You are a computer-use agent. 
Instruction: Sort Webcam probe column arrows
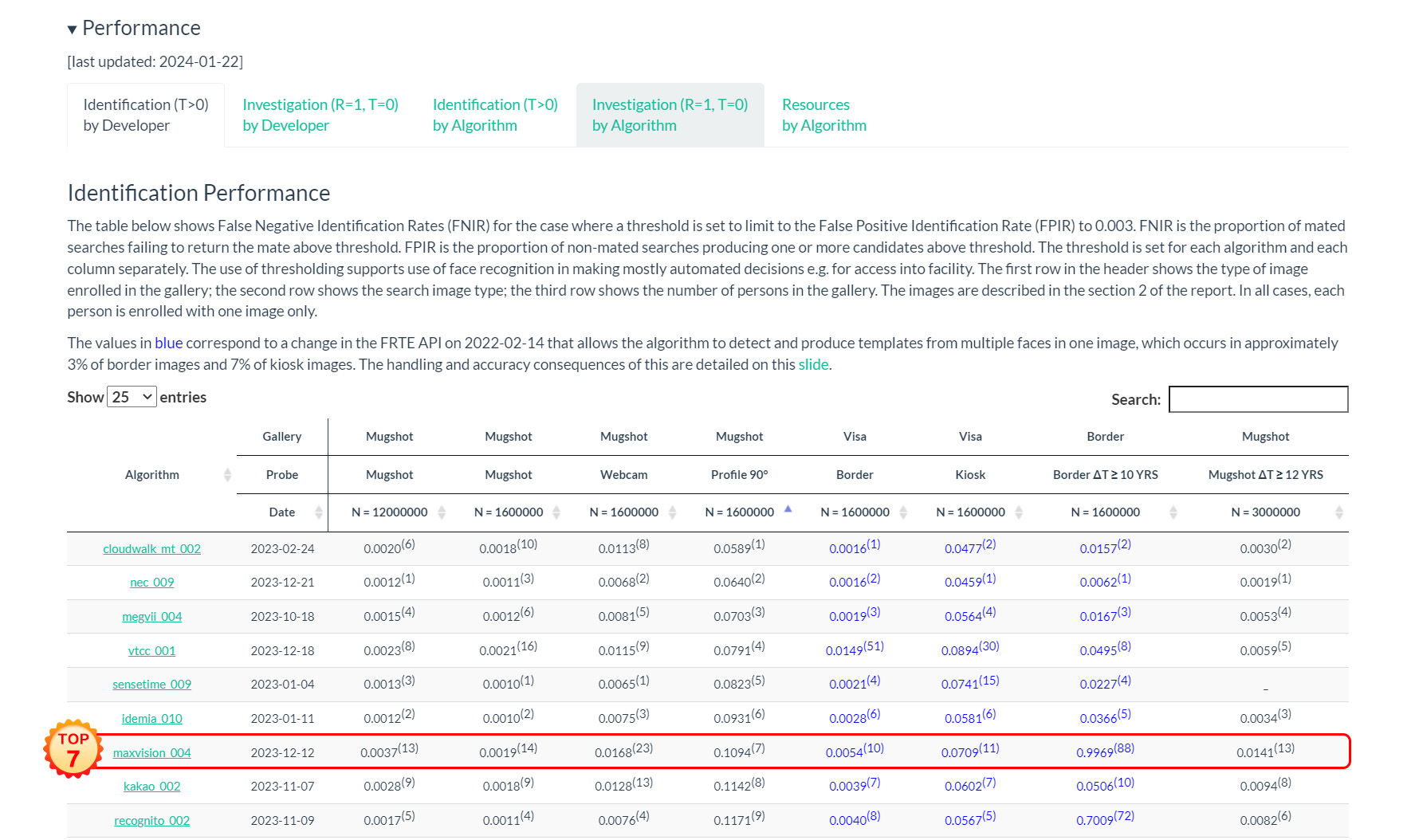(x=672, y=512)
